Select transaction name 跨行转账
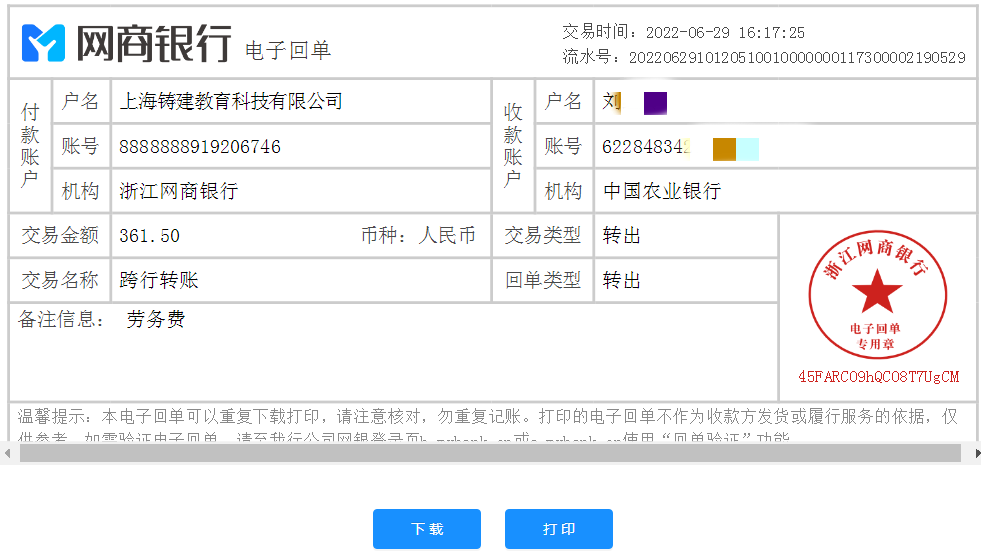Viewport: 981px width, 559px height. (x=158, y=280)
